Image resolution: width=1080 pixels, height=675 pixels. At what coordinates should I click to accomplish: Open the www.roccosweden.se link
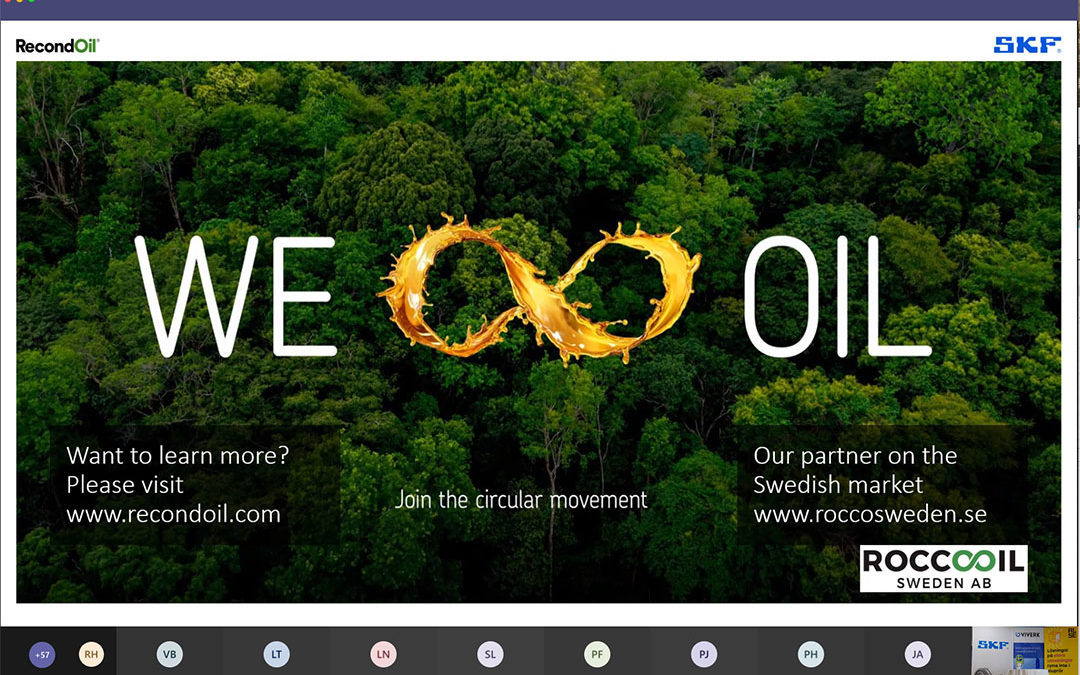tap(870, 514)
